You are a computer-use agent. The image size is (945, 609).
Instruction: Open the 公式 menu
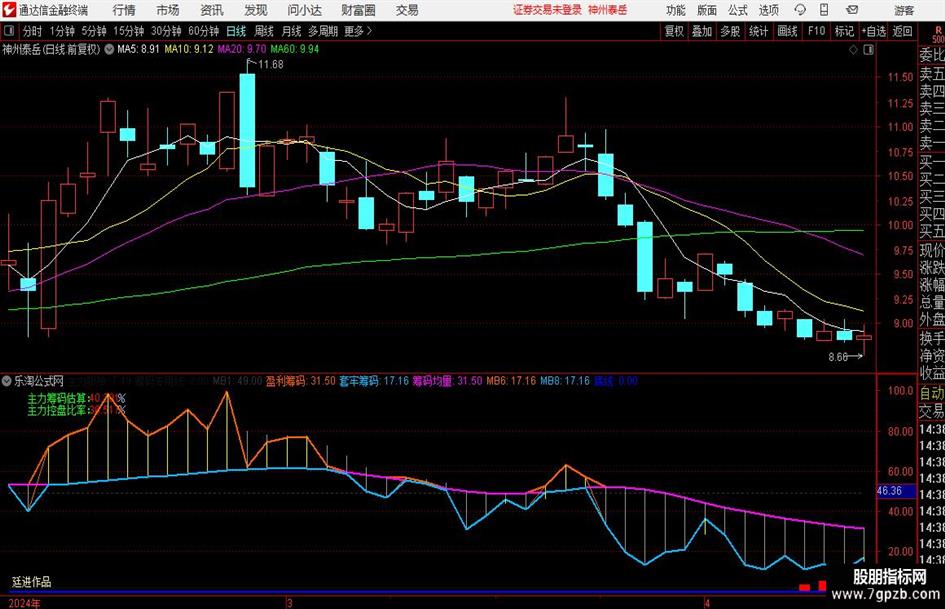tap(738, 10)
